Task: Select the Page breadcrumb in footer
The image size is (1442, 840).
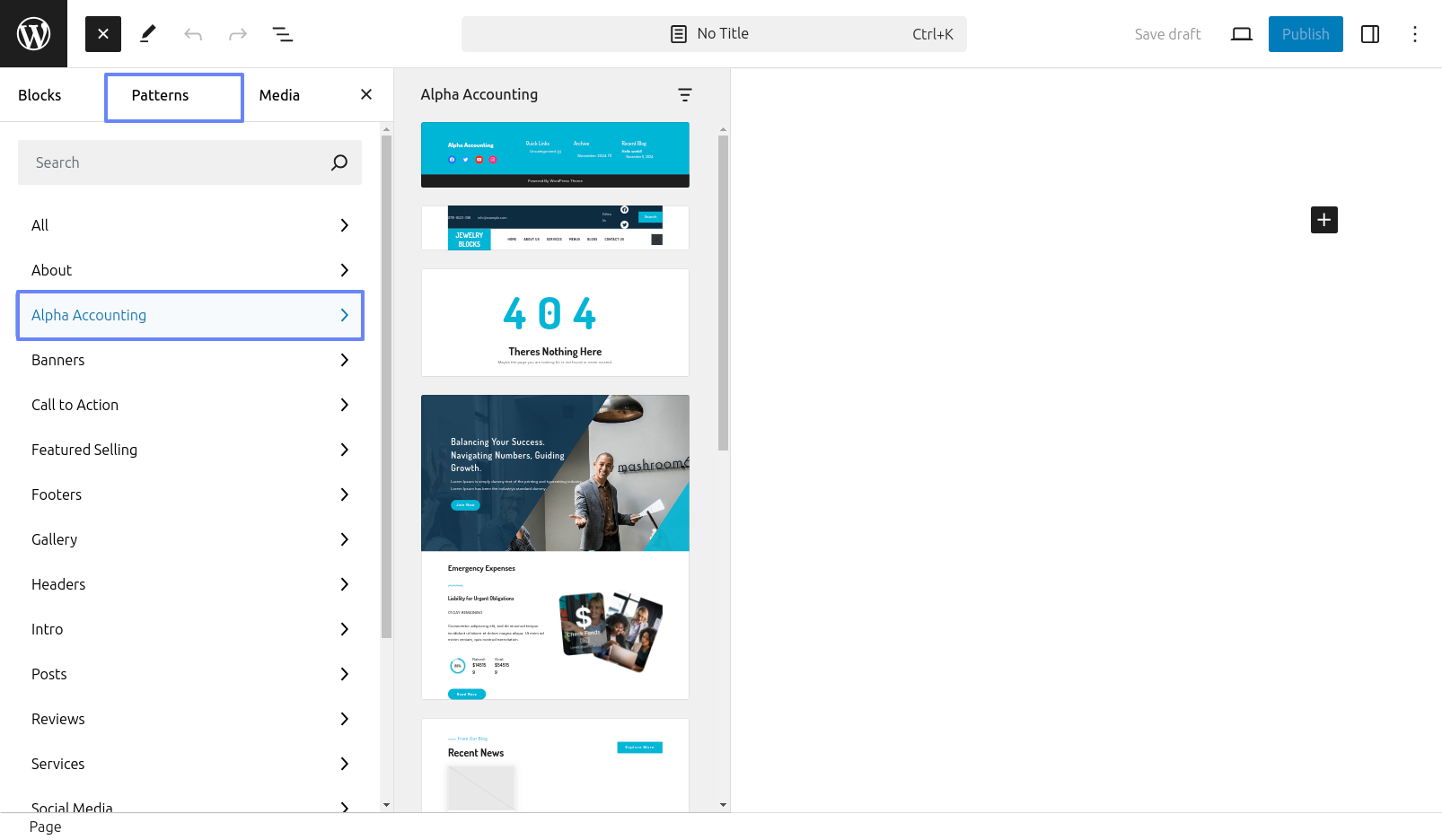Action: [46, 827]
